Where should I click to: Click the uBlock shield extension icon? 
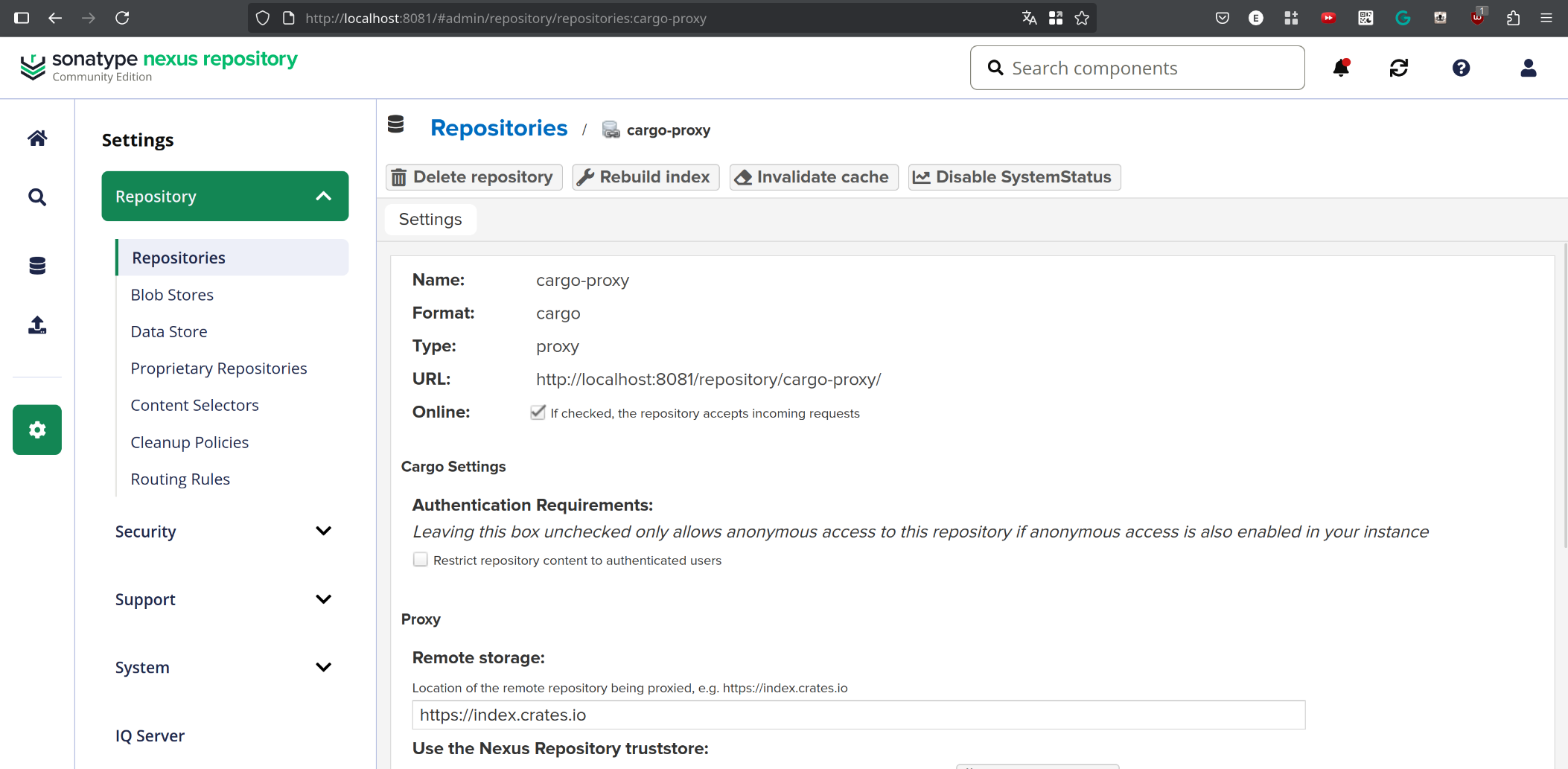(1477, 18)
